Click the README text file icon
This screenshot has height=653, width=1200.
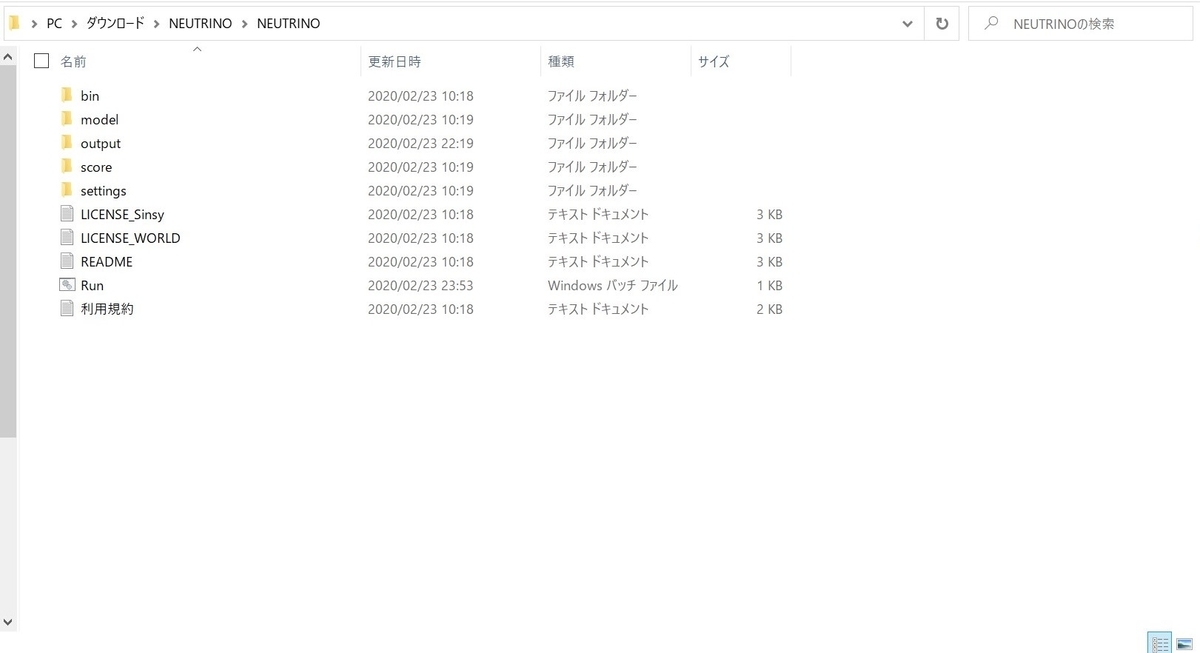click(67, 261)
